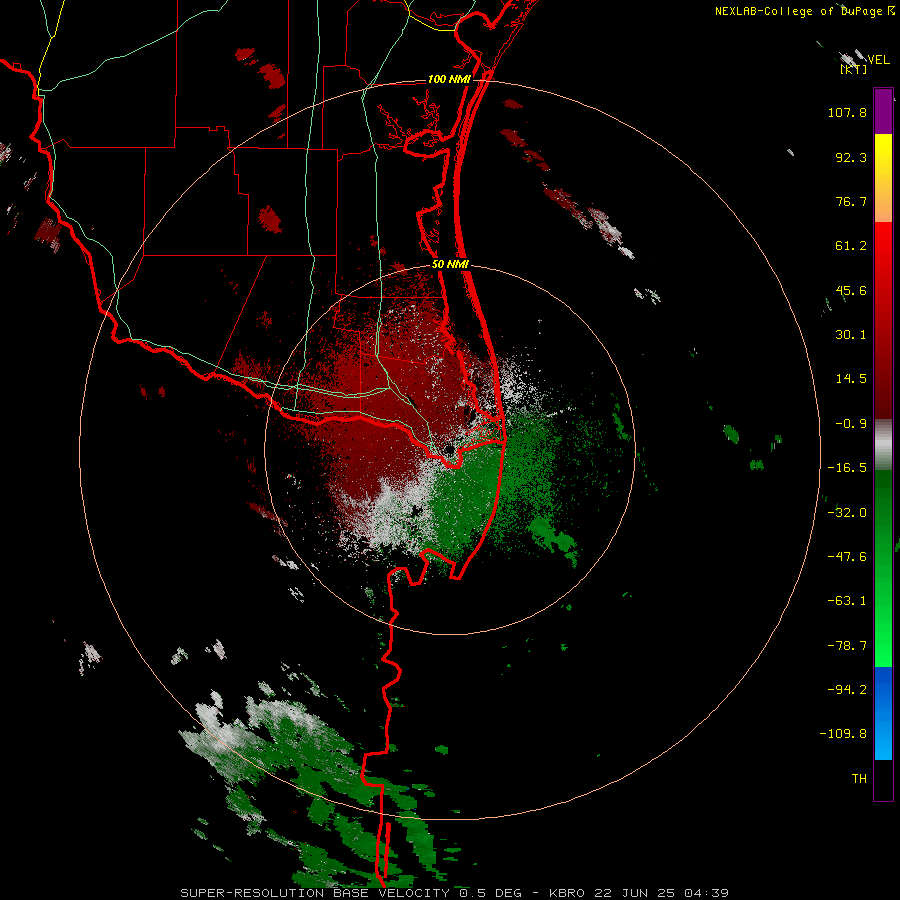Select the -47.6 legend value
The height and width of the screenshot is (900, 900).
[x=847, y=557]
